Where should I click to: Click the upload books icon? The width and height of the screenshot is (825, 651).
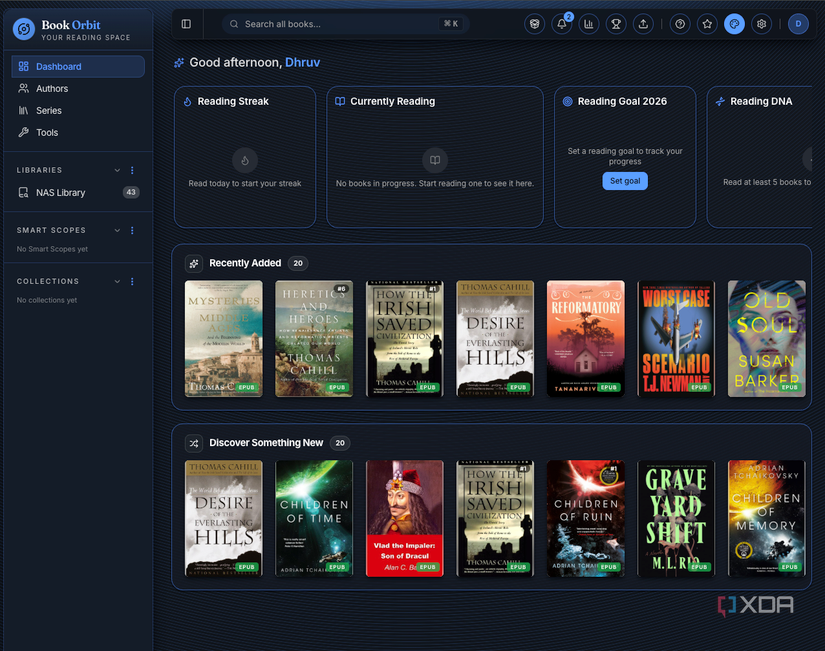tap(643, 24)
